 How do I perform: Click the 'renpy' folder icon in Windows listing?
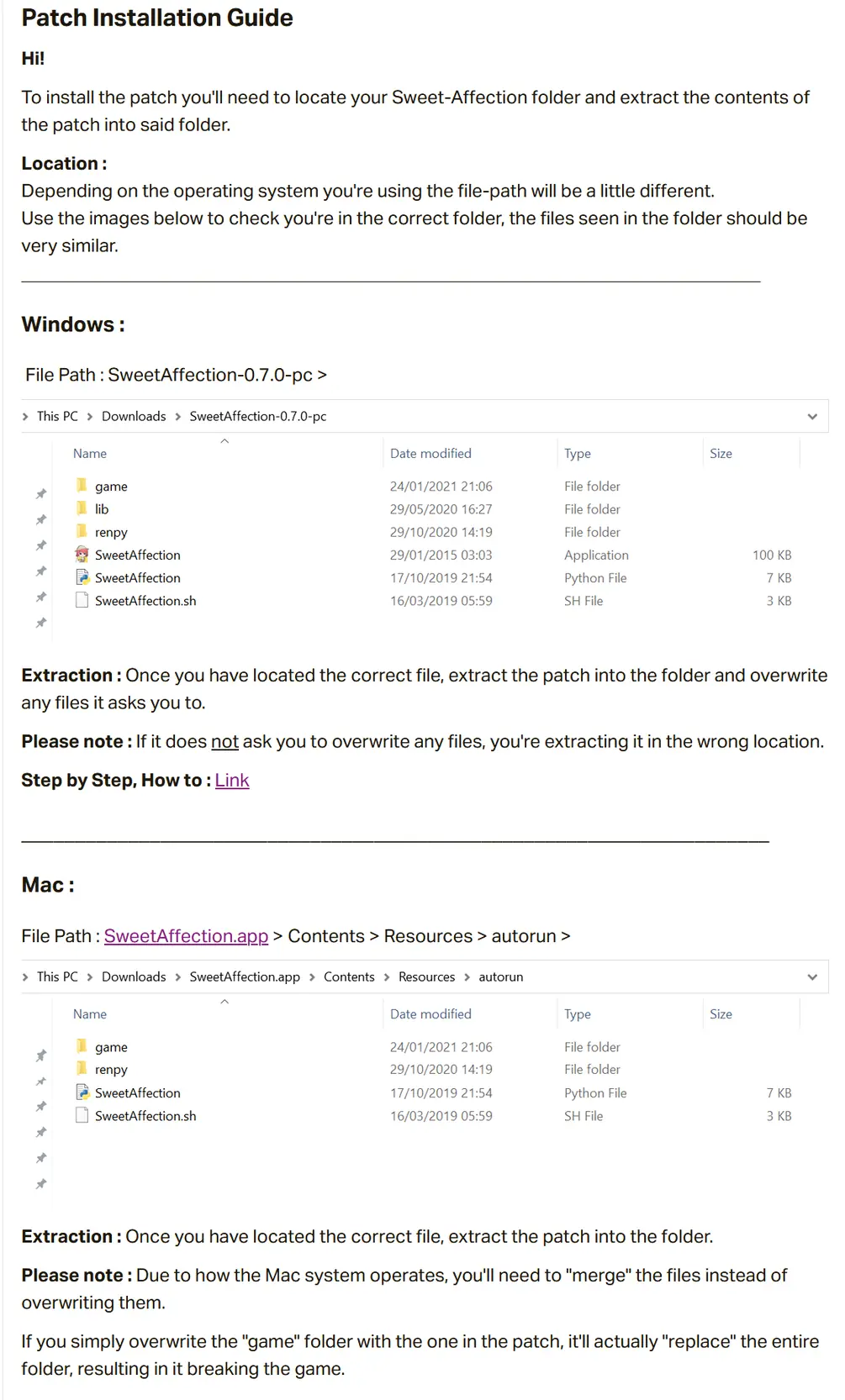pyautogui.click(x=82, y=531)
